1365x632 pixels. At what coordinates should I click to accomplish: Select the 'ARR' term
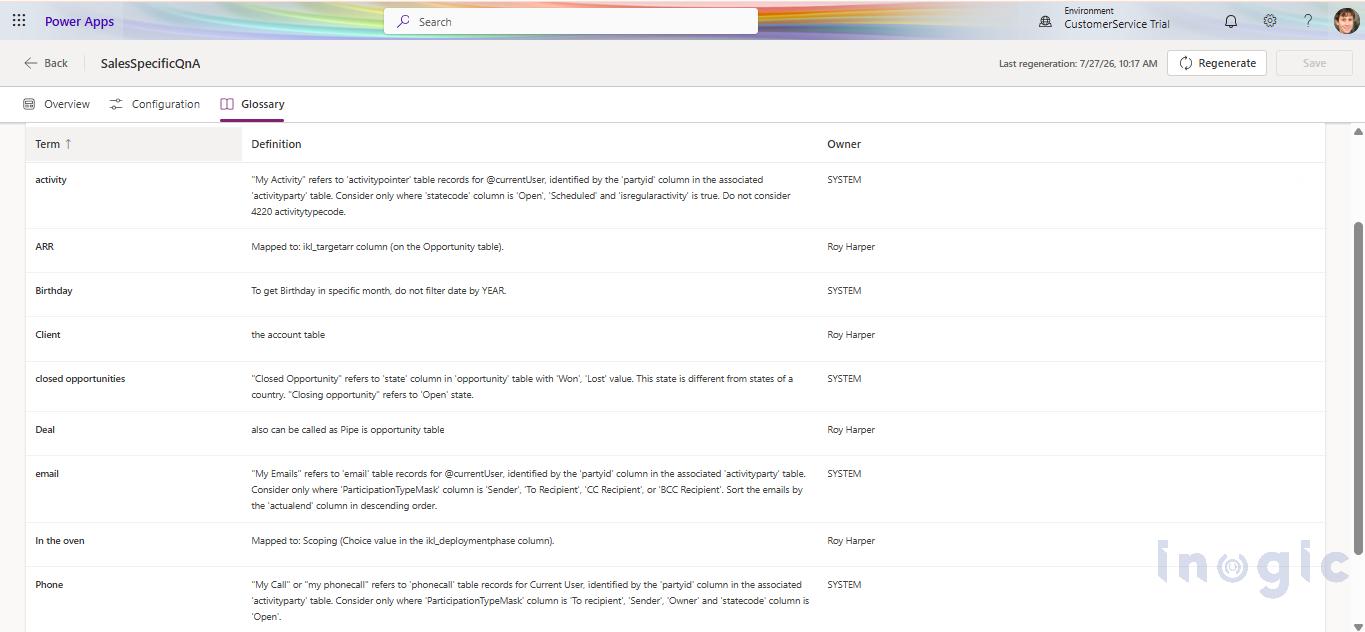tap(44, 246)
